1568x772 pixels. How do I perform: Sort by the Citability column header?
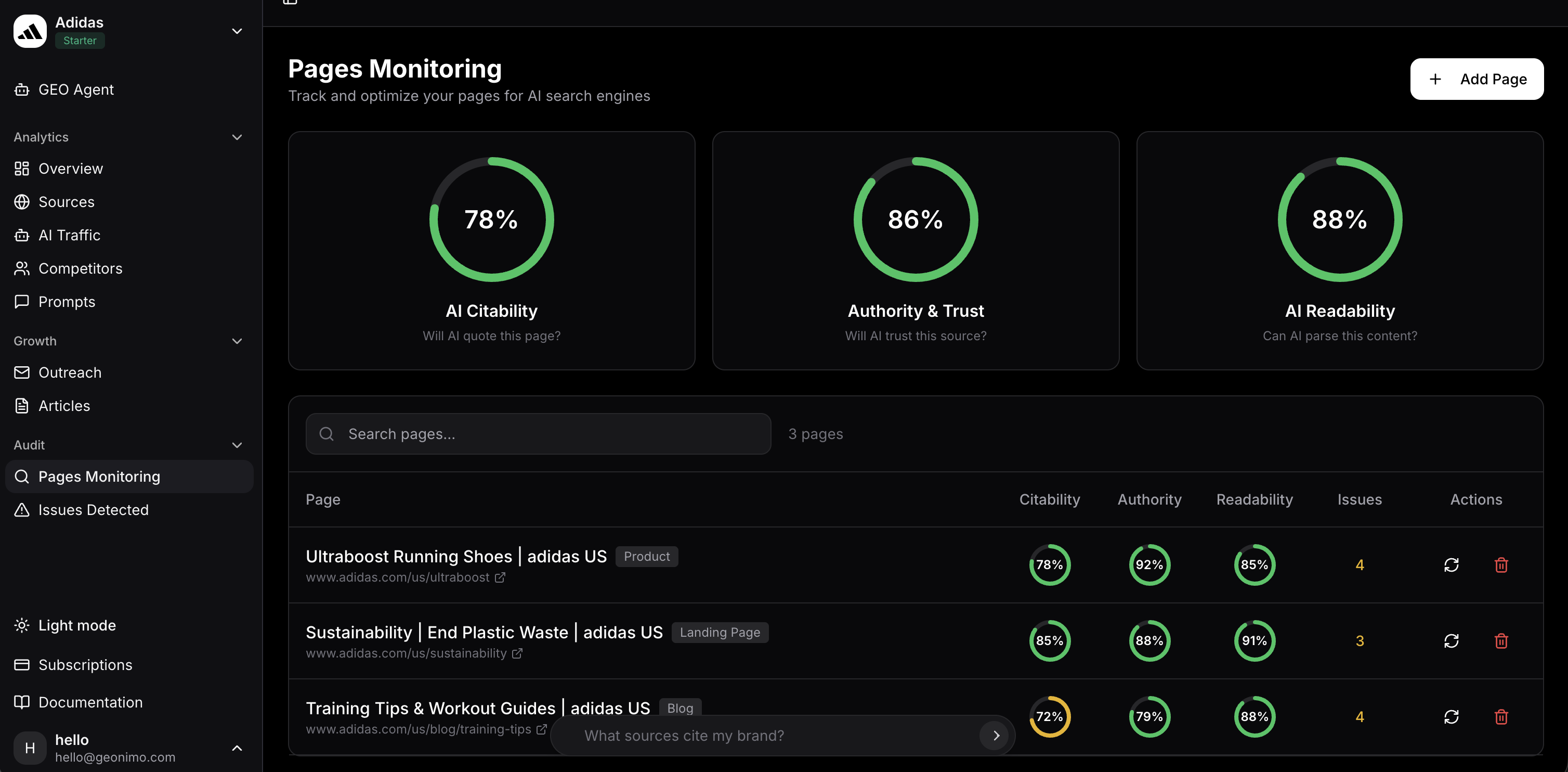pos(1049,500)
